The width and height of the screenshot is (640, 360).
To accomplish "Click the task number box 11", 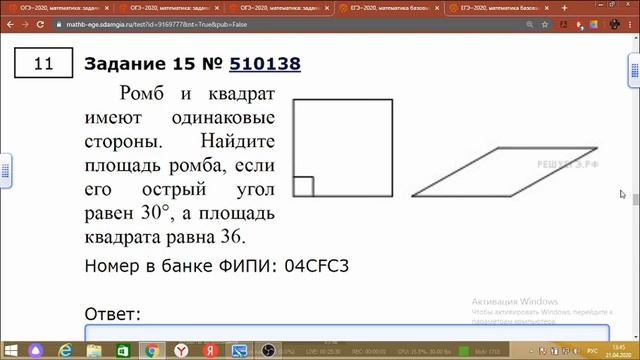I will (x=44, y=63).
